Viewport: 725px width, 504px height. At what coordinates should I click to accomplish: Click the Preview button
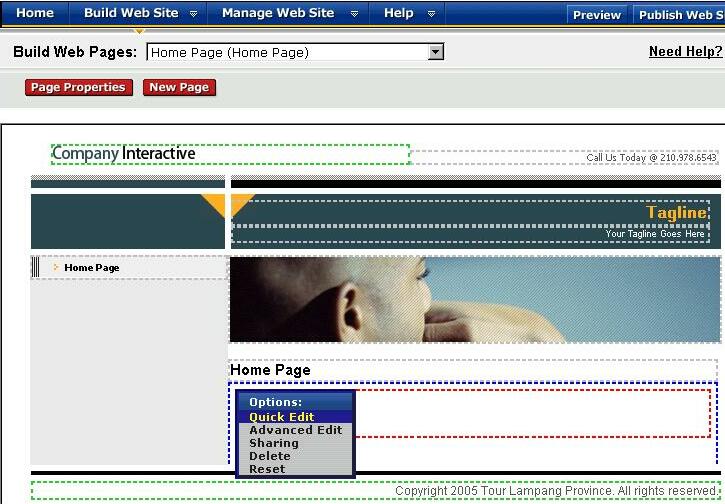tap(597, 15)
